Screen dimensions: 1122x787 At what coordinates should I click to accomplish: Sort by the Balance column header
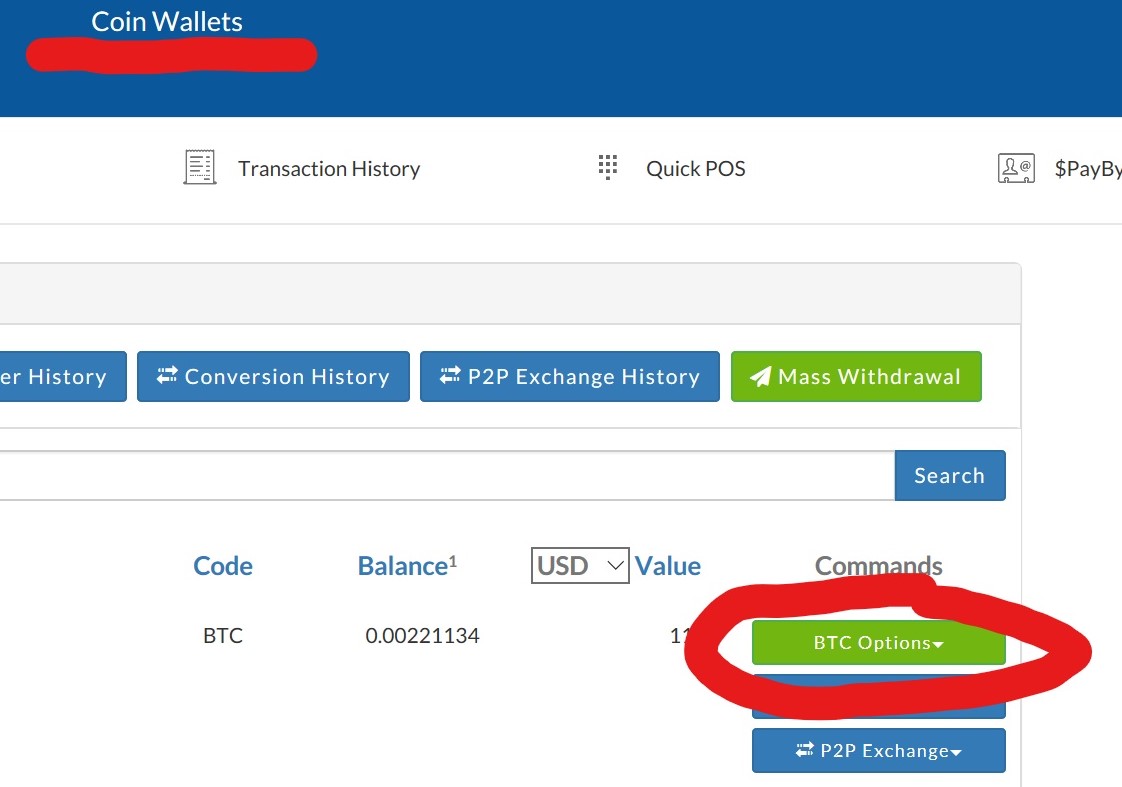(x=406, y=566)
